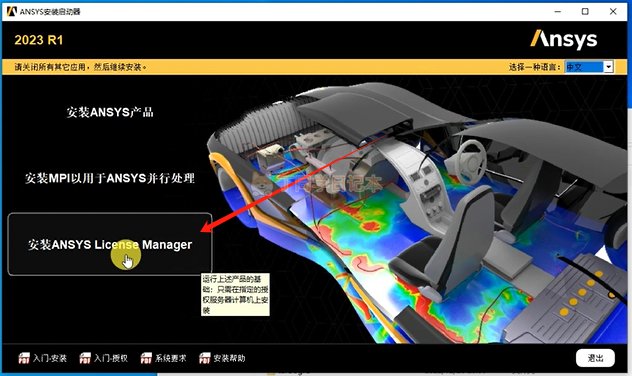Select the 中文 language combo box
Viewport: 632px width, 376px height.
coord(589,66)
